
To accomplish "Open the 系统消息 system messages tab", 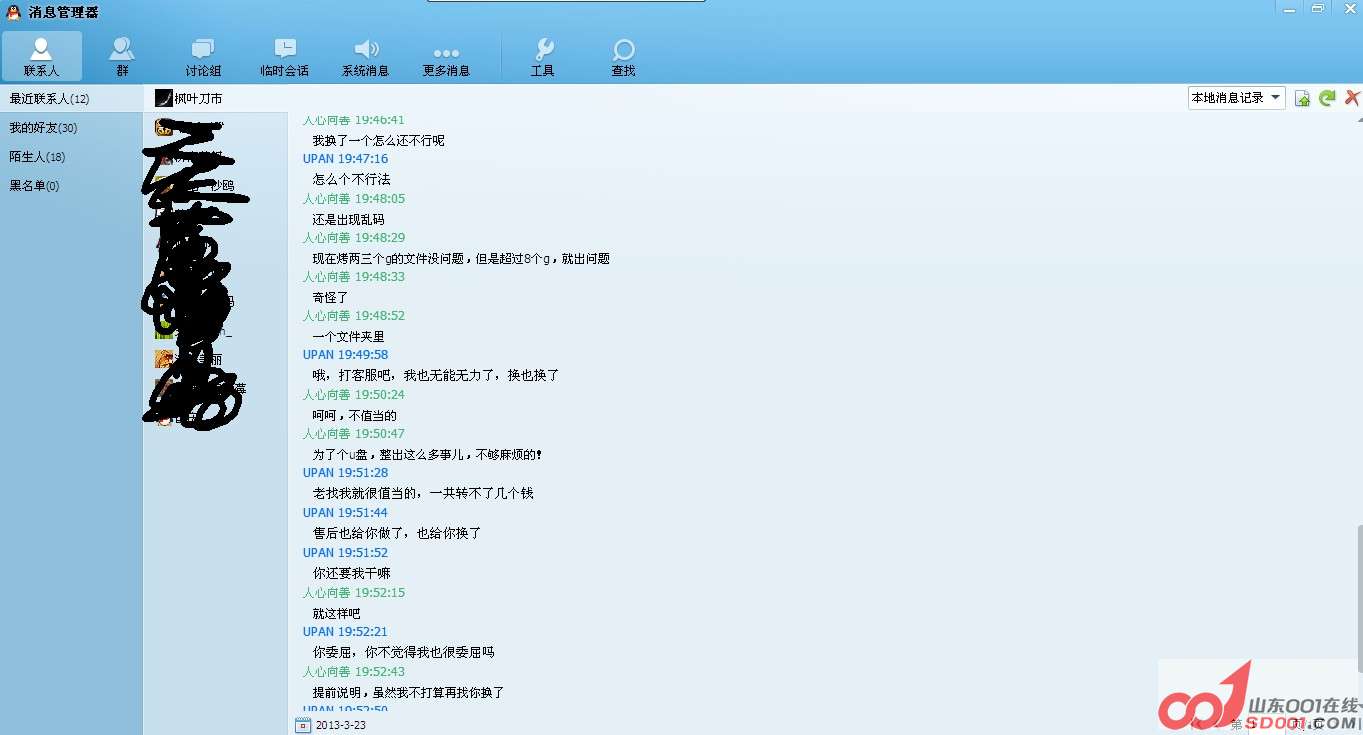I will click(x=365, y=57).
